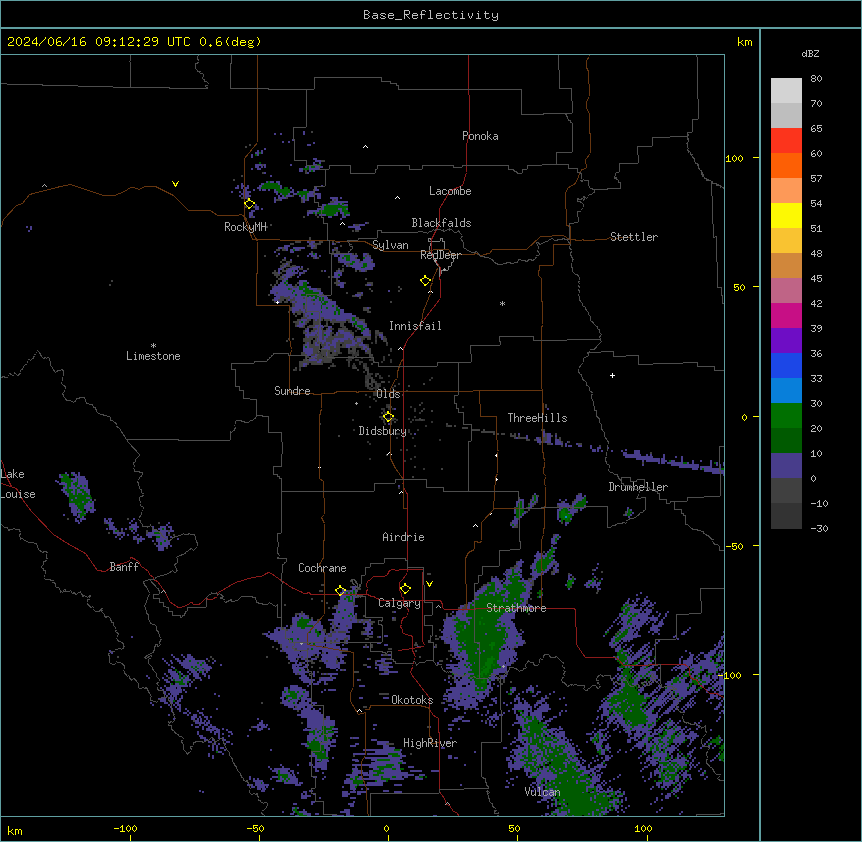The height and width of the screenshot is (842, 862).
Task: Click the Blackfalds city label
Action: pyautogui.click(x=441, y=223)
